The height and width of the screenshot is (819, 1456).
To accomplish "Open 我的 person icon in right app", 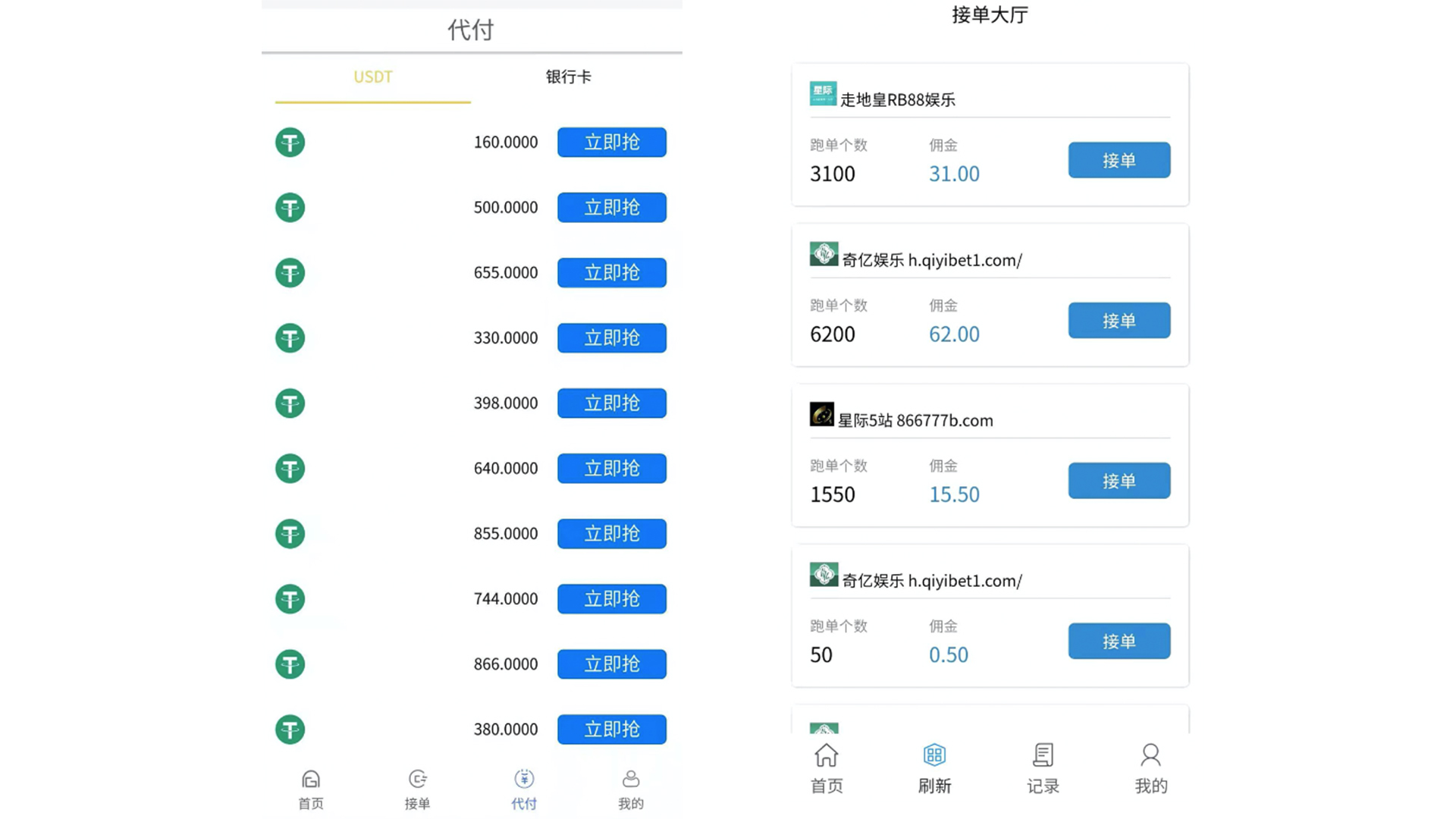I will click(x=1150, y=755).
